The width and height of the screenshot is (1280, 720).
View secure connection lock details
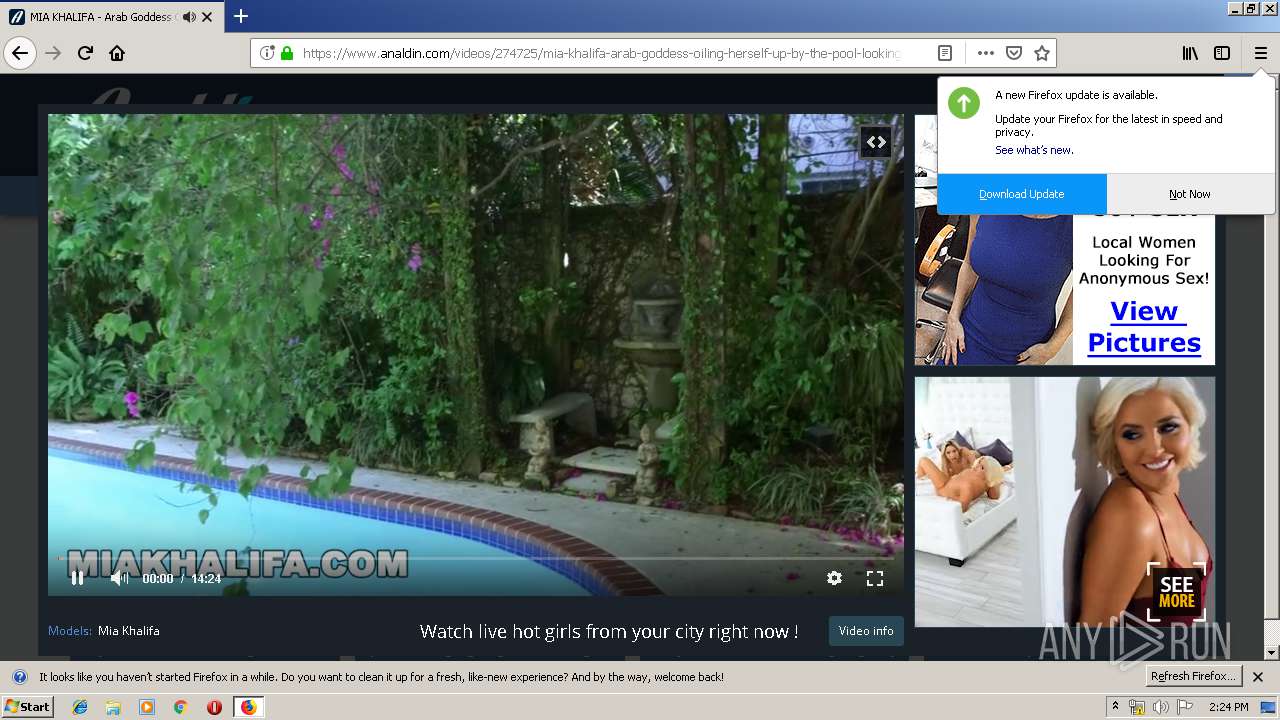[287, 53]
